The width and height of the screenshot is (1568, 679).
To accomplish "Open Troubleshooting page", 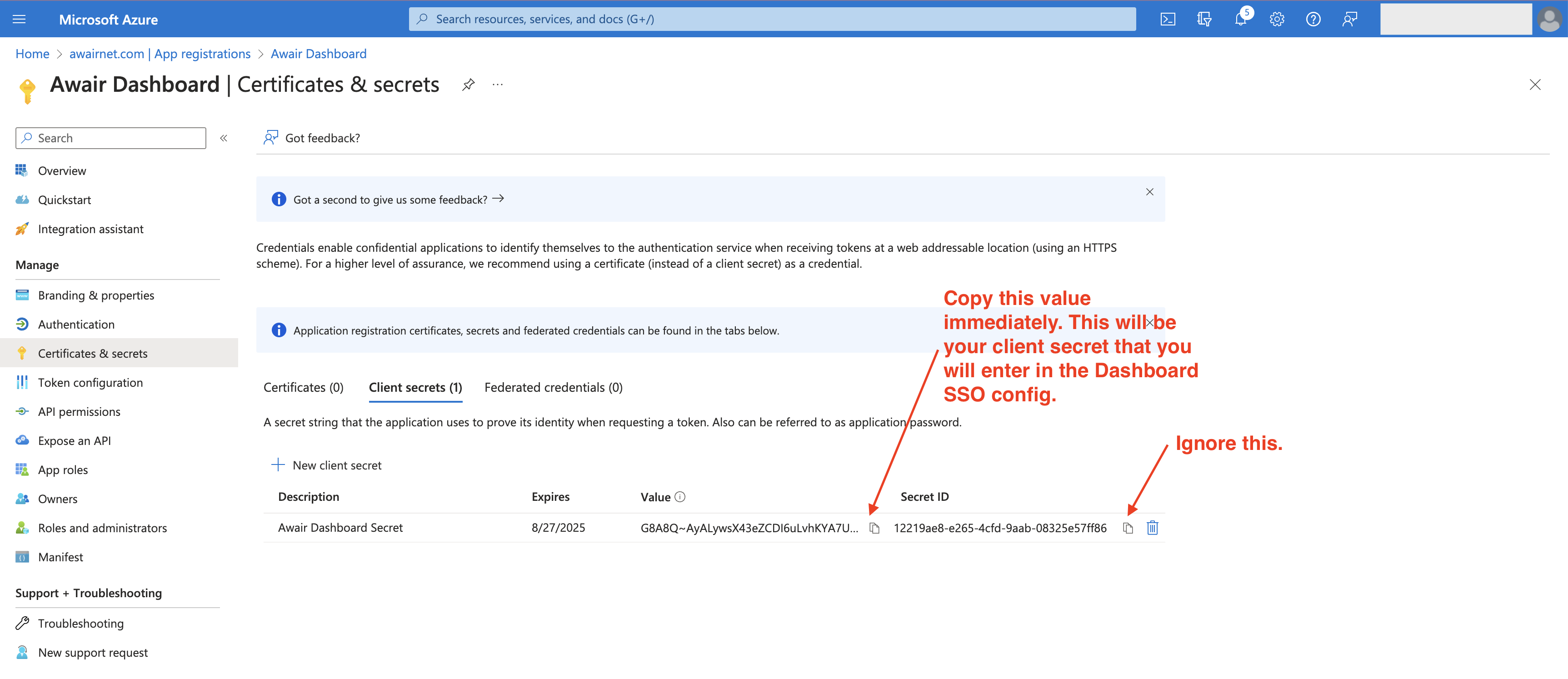I will (x=80, y=624).
